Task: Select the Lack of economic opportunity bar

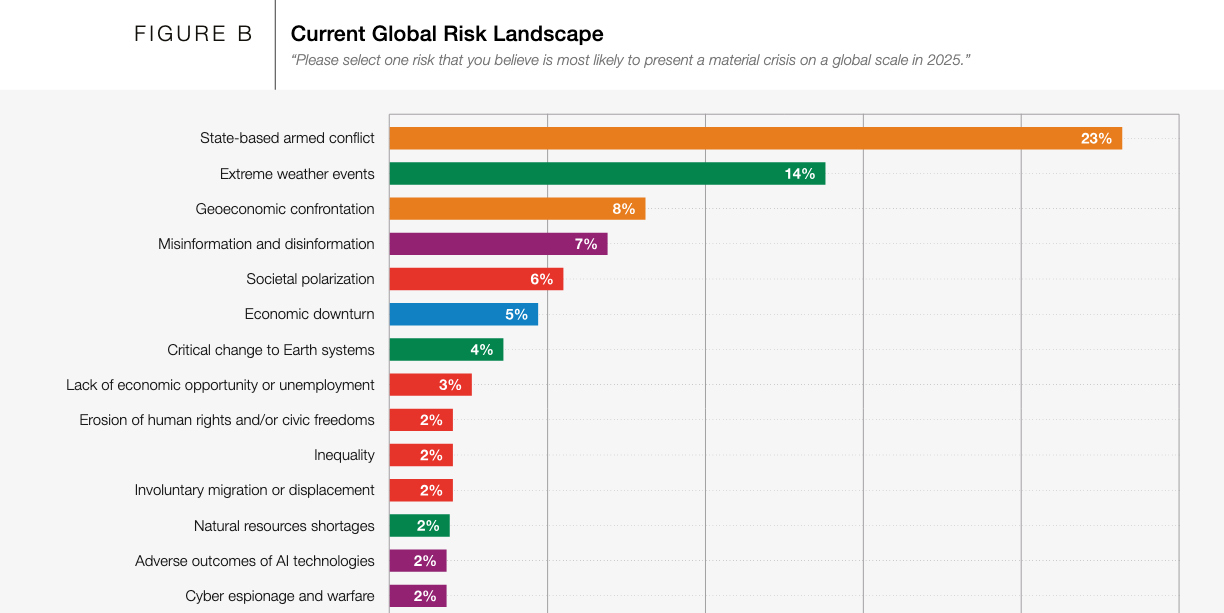Action: pyautogui.click(x=429, y=385)
